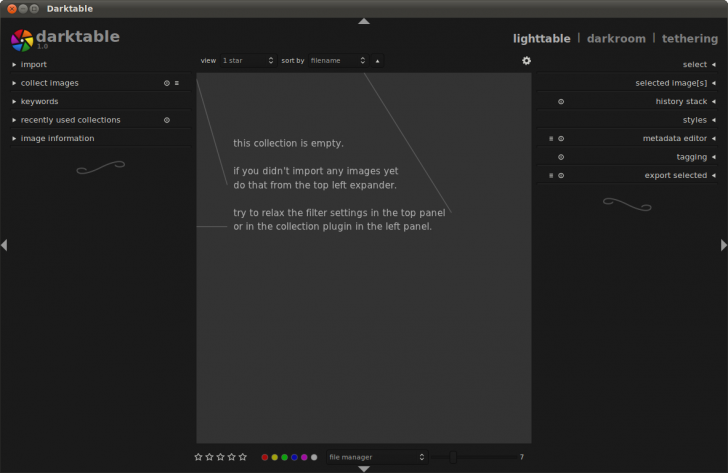
Task: Collapse the top panel with the up arrow
Action: 364,21
